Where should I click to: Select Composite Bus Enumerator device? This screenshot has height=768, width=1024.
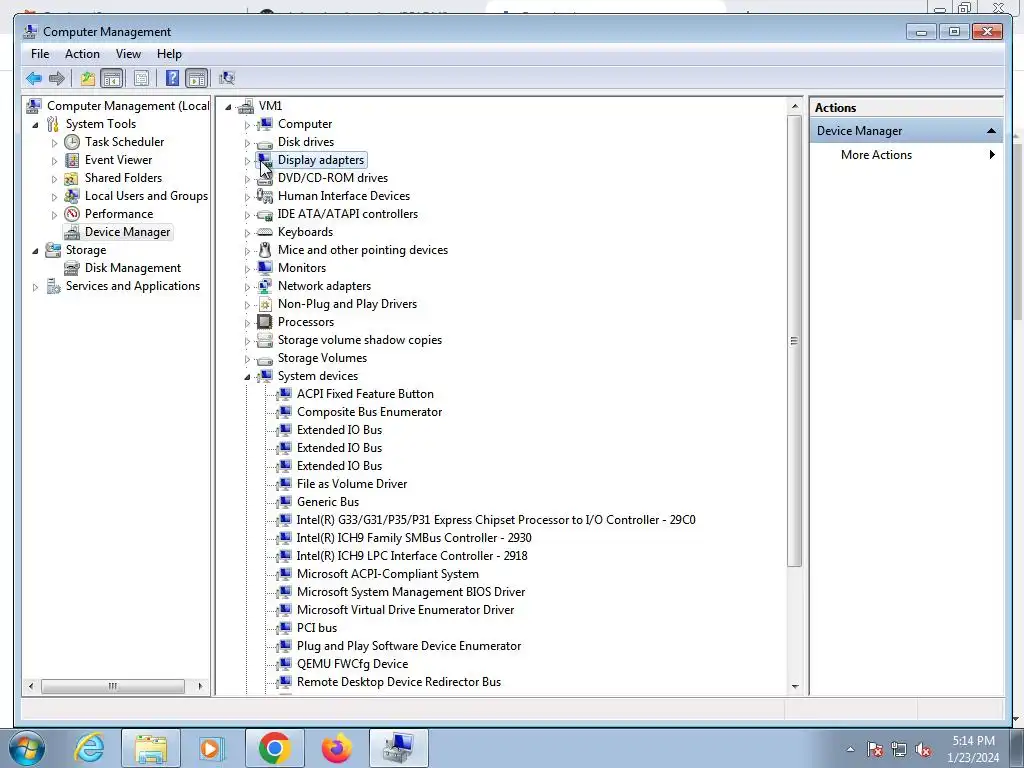[369, 412]
